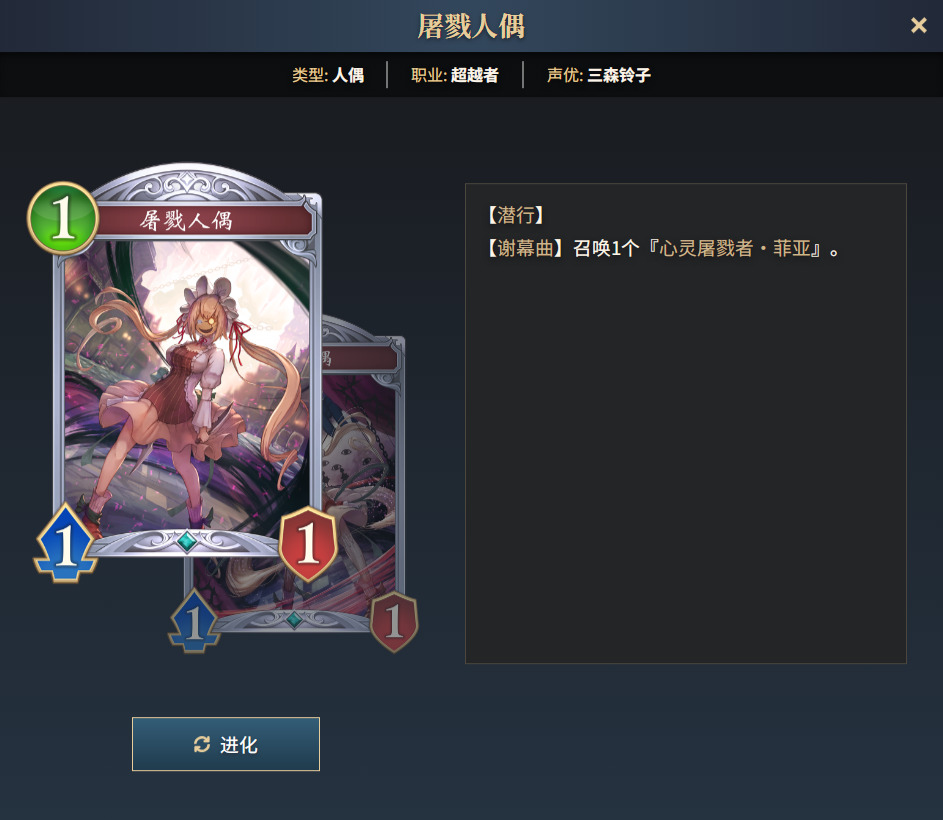Select the 声优: 三森铃子 label
Image resolution: width=943 pixels, height=820 pixels.
click(x=598, y=75)
